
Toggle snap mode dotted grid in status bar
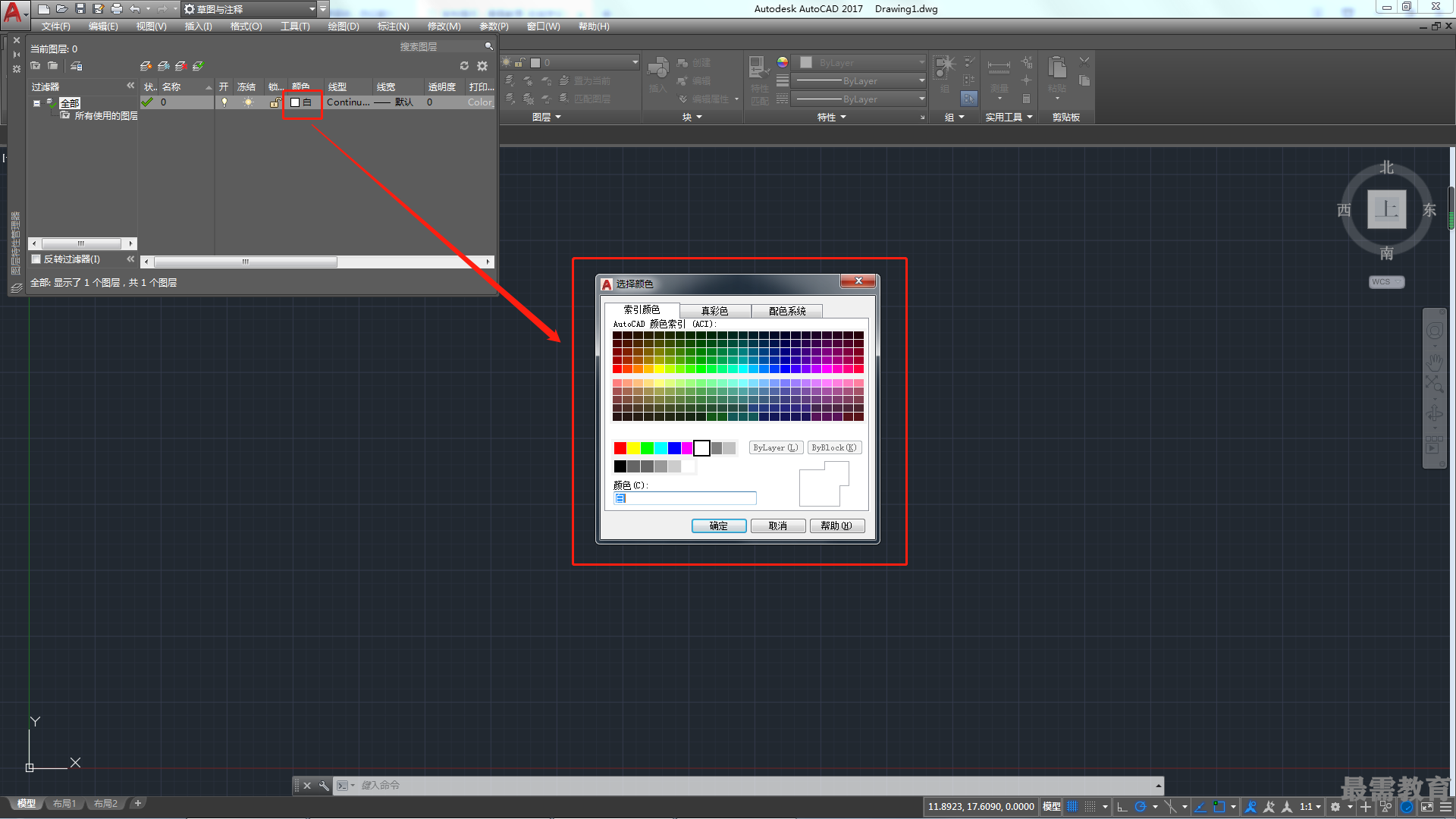coord(1090,807)
